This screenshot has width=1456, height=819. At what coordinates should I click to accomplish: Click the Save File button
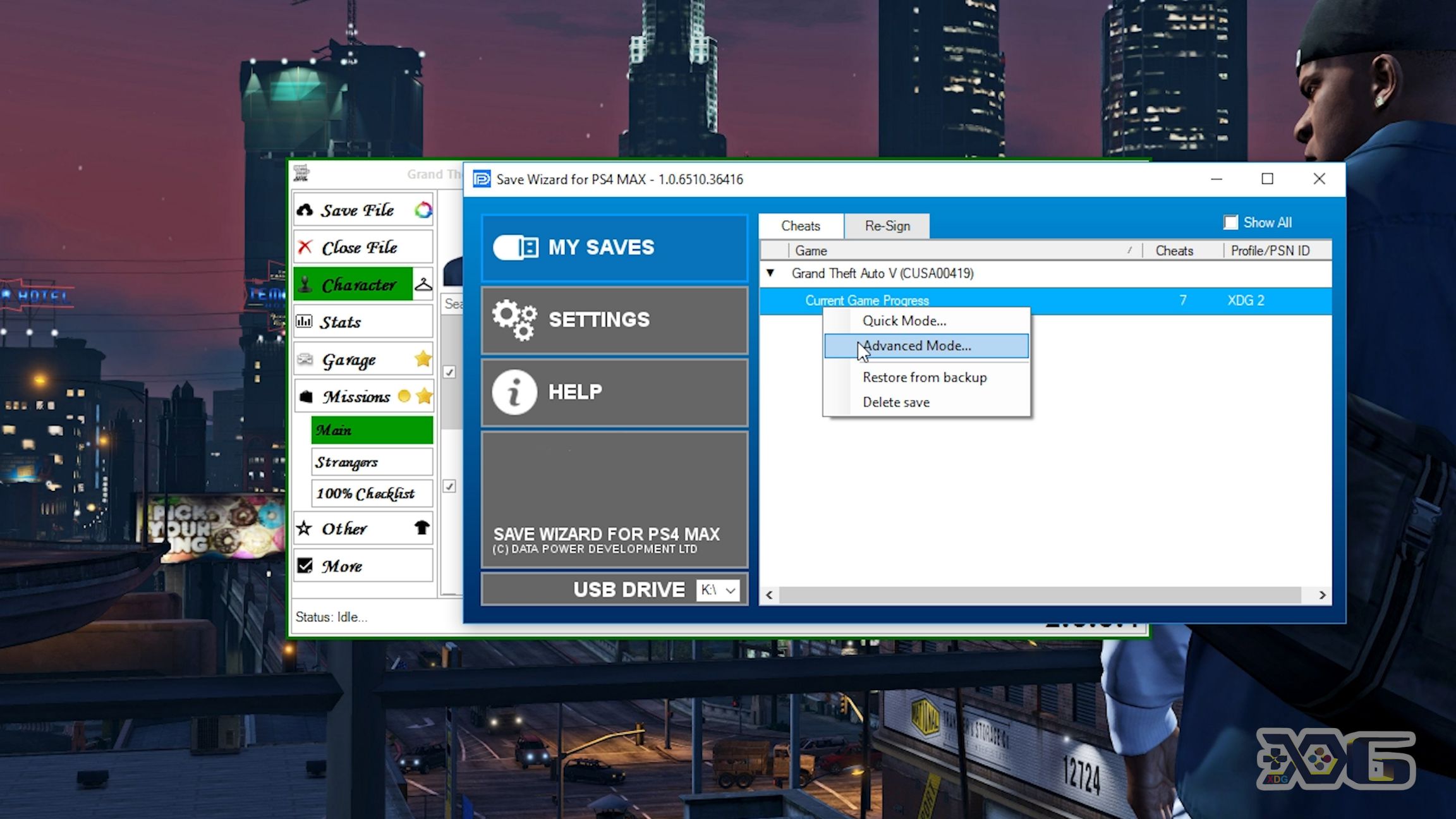tap(363, 210)
